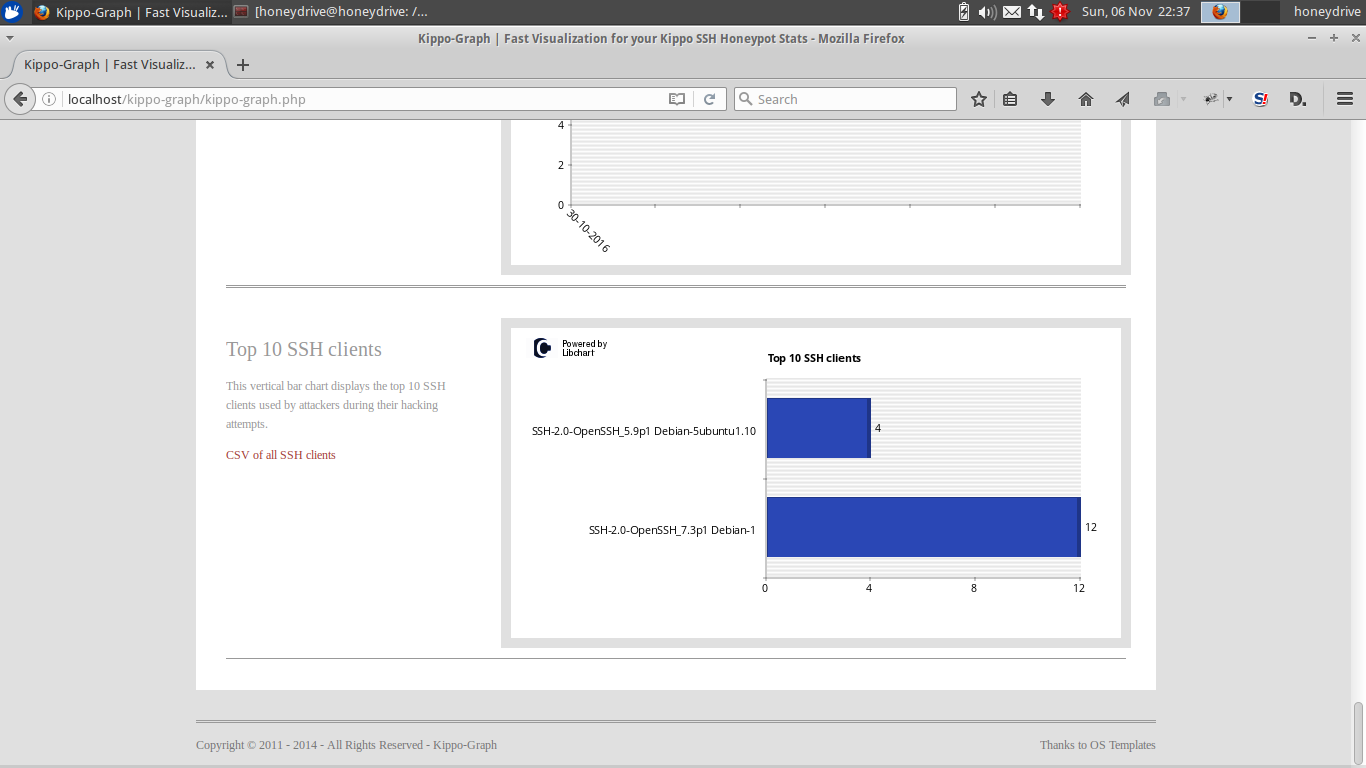Select the Kippo-Graph browser tab
1366x768 pixels.
coord(110,65)
